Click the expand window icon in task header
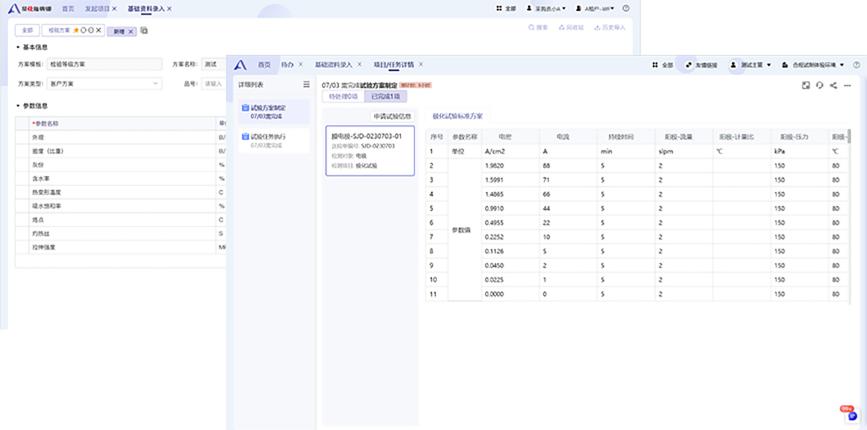The image size is (867, 430). tap(806, 85)
